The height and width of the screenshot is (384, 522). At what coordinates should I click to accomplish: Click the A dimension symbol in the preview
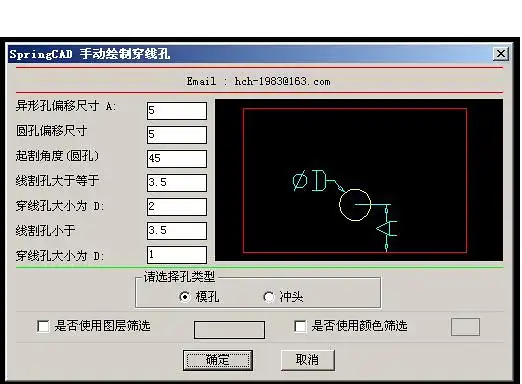(387, 229)
